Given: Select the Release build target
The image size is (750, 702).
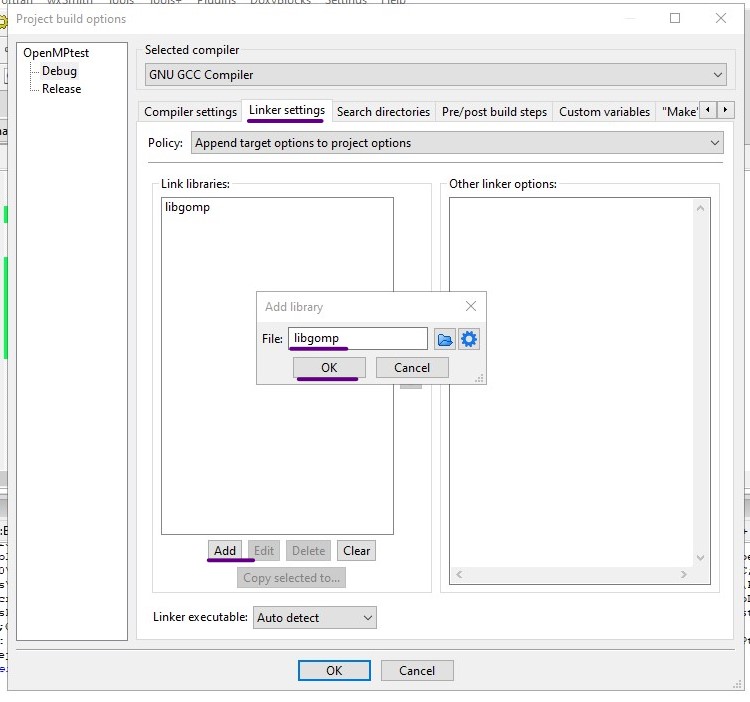Looking at the screenshot, I should pyautogui.click(x=61, y=89).
